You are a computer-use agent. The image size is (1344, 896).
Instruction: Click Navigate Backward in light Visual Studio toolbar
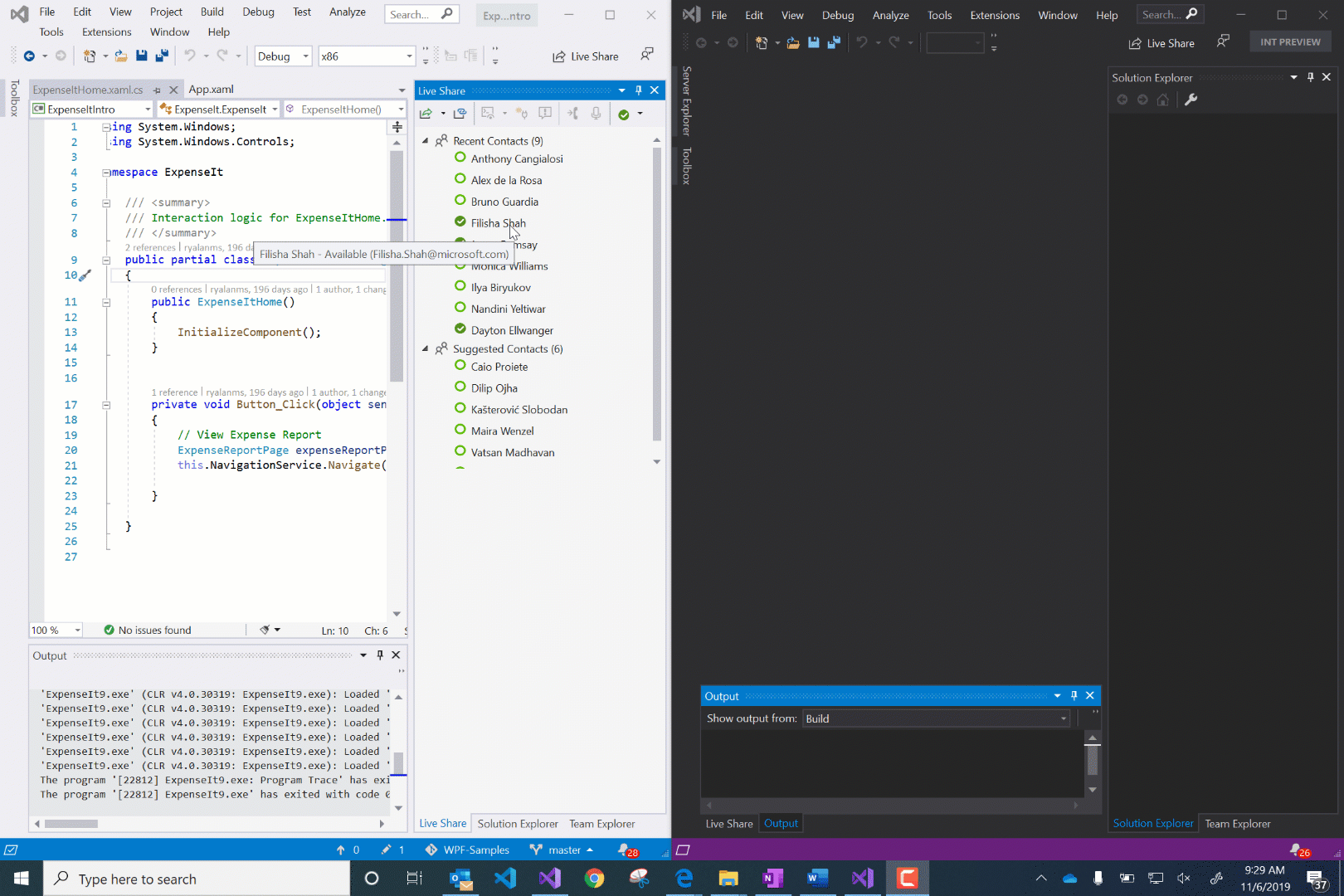[29, 56]
